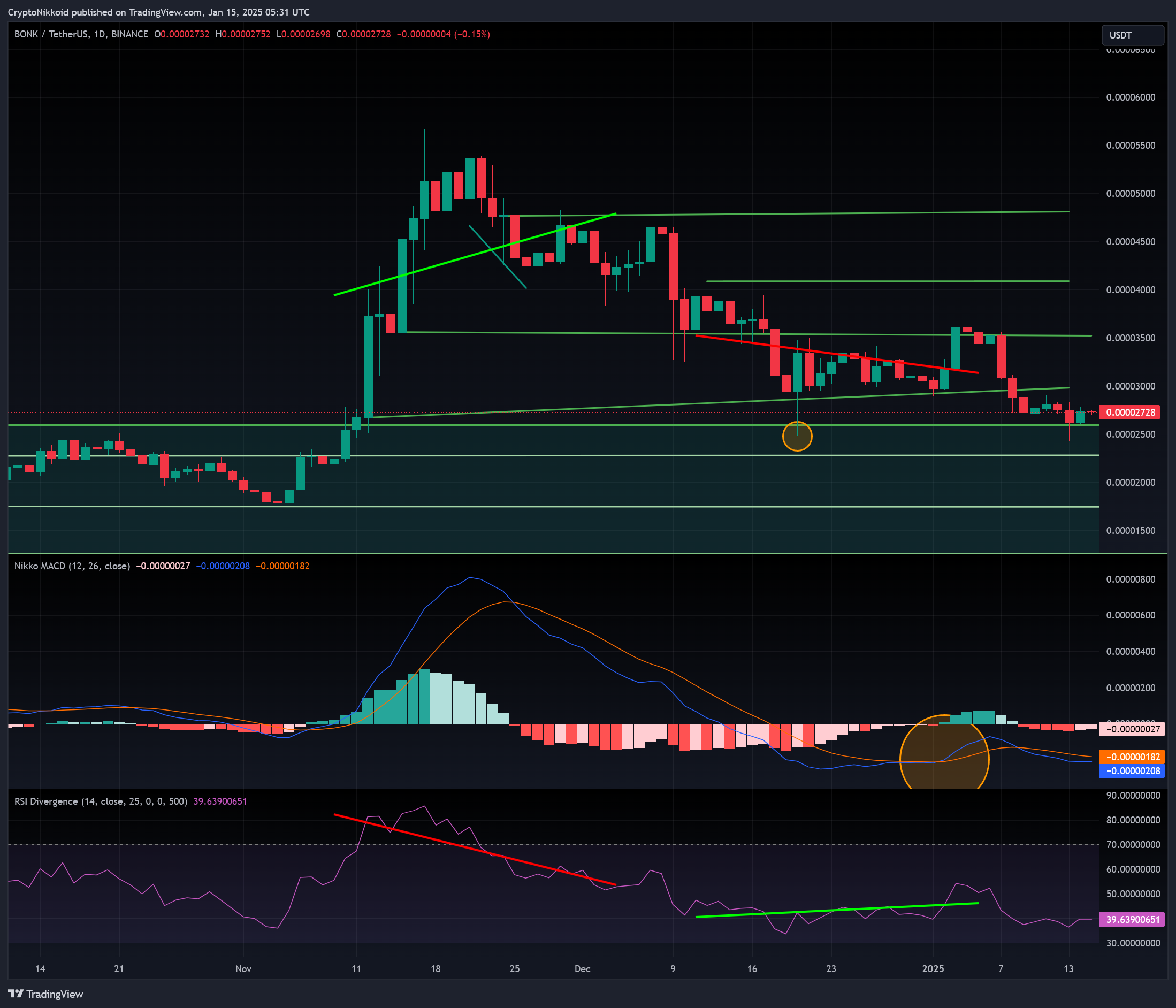Click the '18' date label on the time axis
Viewport: 1176px width, 1008px height.
[x=436, y=969]
